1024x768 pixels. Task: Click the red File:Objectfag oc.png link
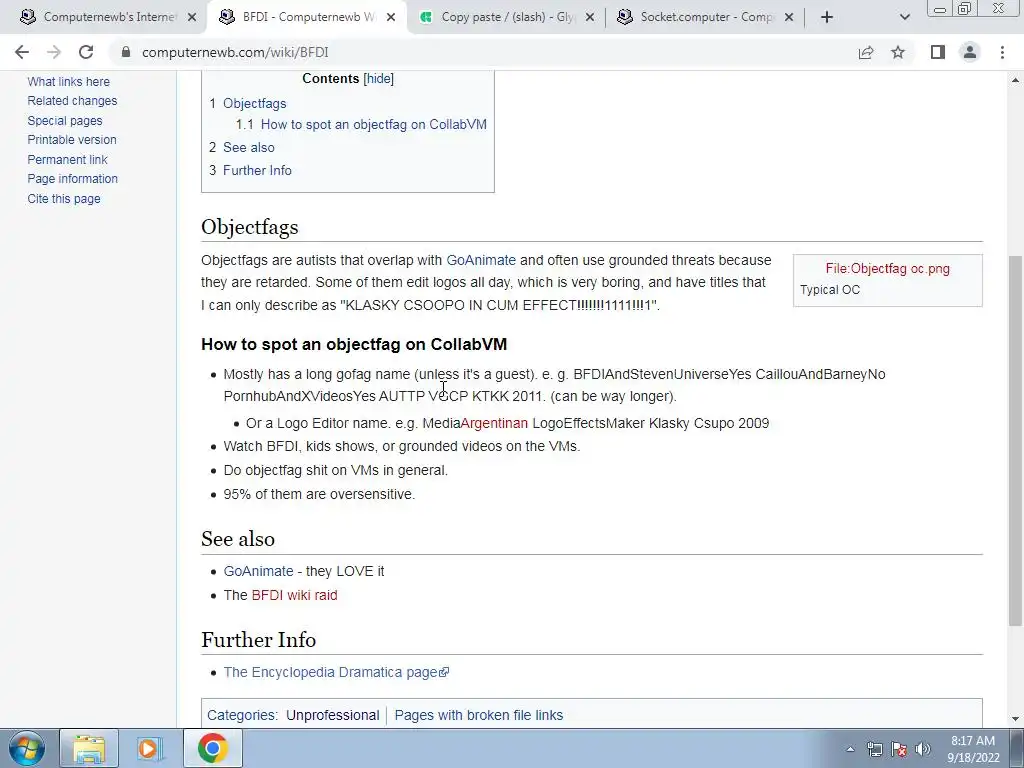point(888,268)
